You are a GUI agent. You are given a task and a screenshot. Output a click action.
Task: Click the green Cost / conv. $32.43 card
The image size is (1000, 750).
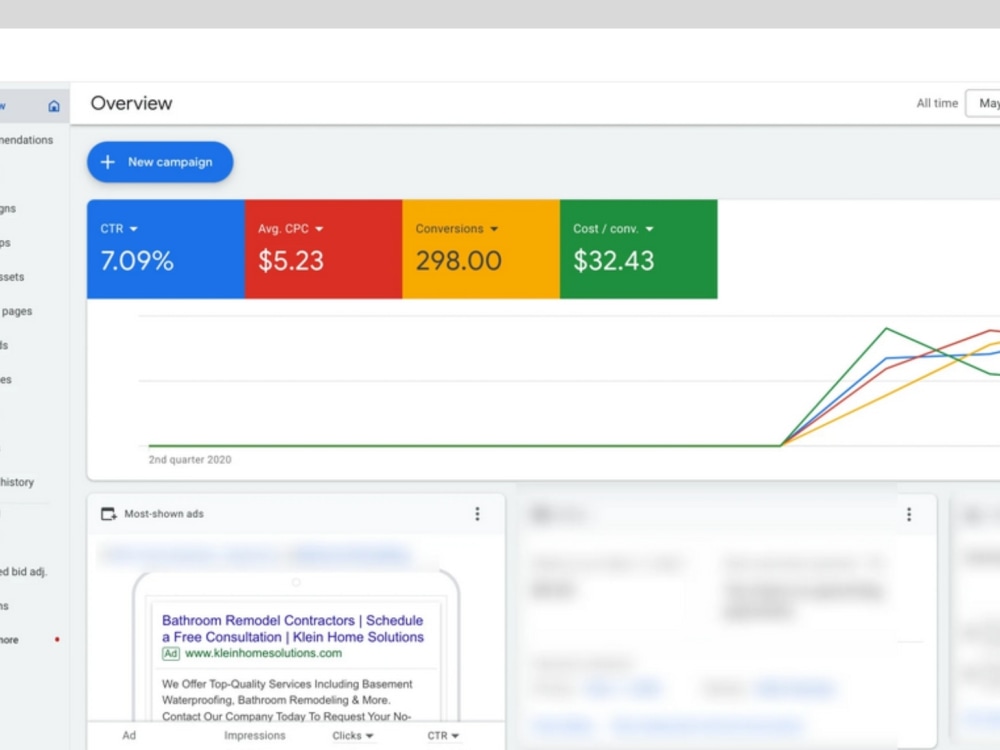click(638, 249)
